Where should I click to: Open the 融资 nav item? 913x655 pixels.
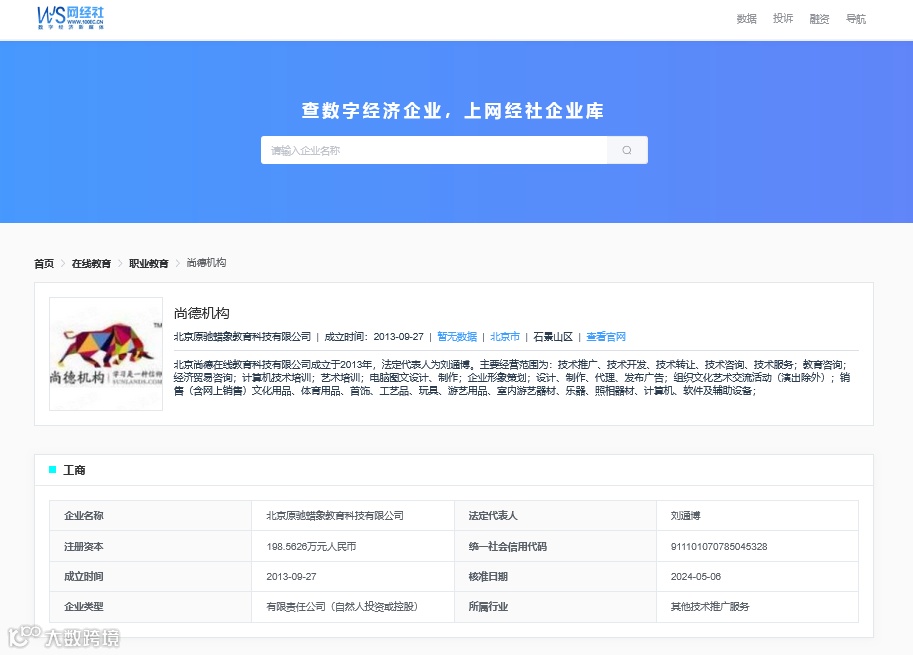pos(819,19)
